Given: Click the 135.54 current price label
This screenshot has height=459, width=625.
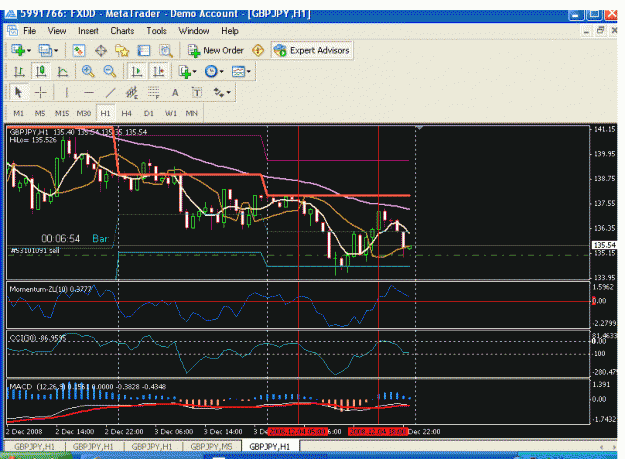Looking at the screenshot, I should point(604,245).
